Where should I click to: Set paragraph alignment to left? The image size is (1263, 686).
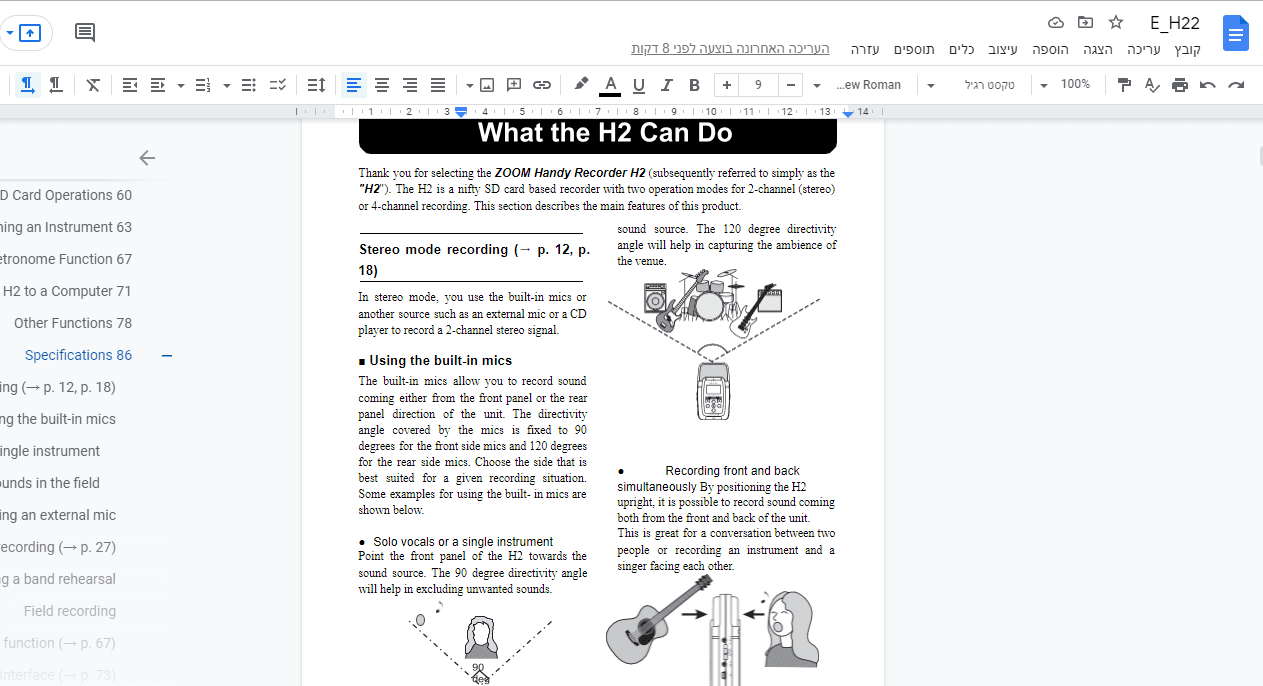353,85
